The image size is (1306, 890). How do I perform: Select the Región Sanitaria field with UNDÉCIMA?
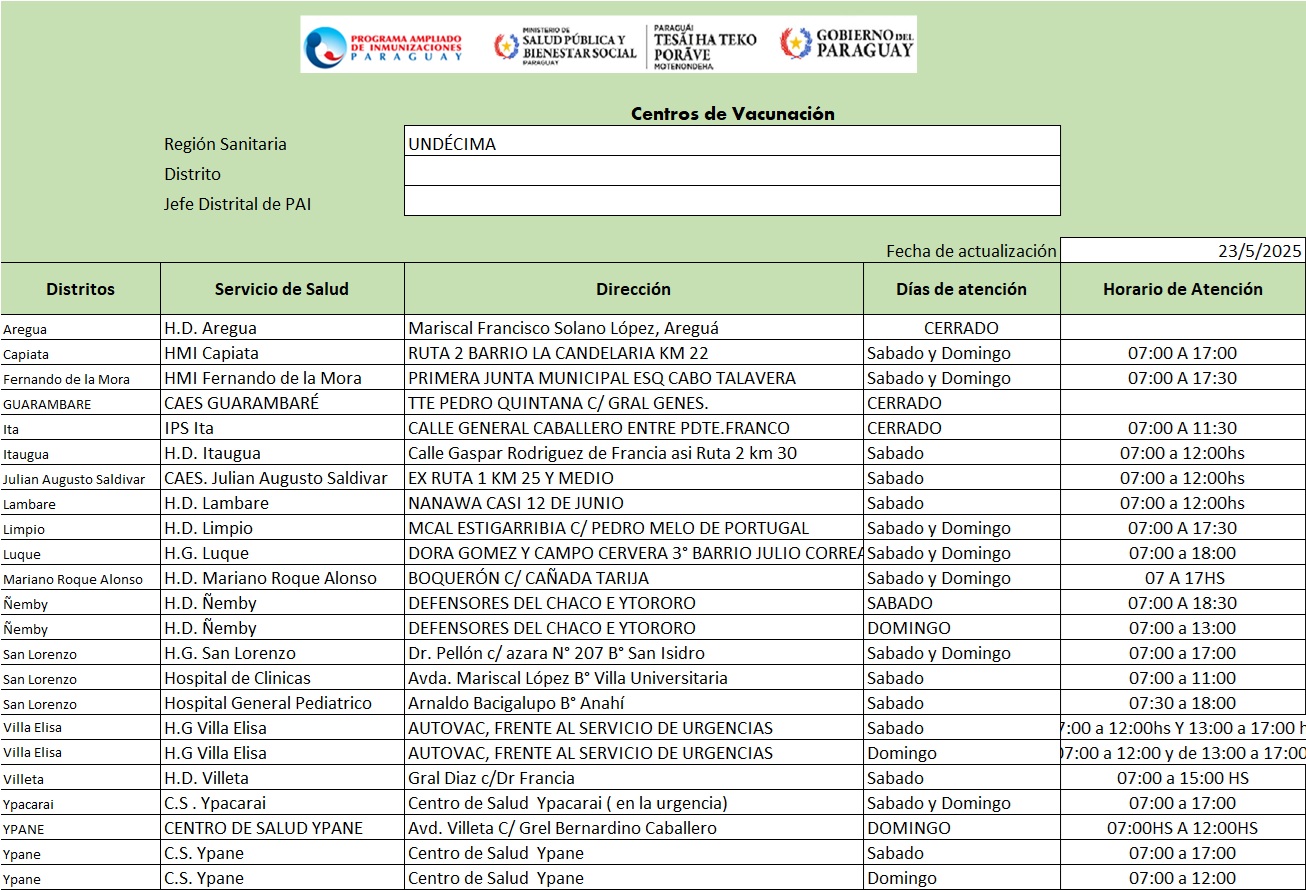coord(732,141)
